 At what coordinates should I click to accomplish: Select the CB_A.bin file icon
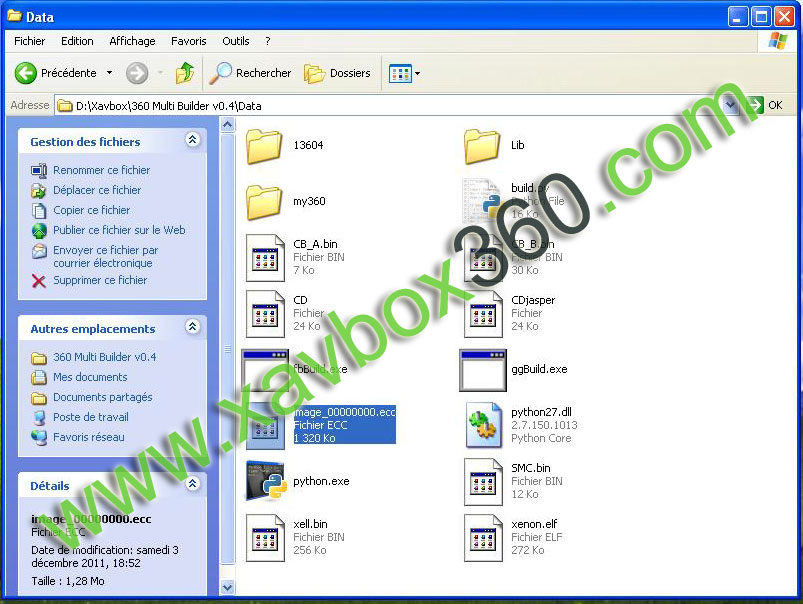pyautogui.click(x=265, y=258)
